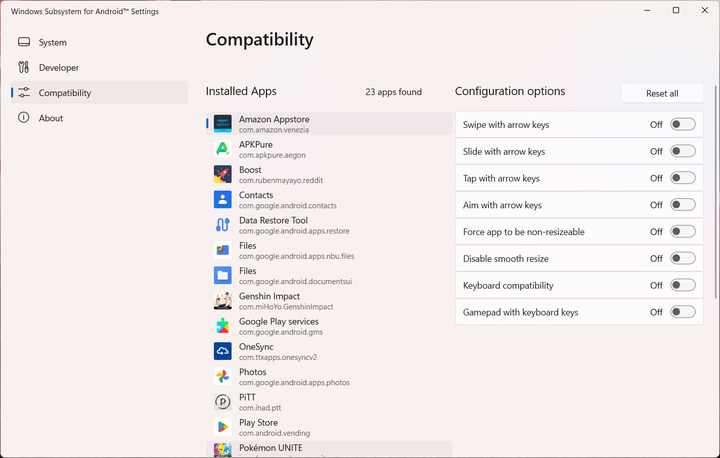This screenshot has width=720, height=458.
Task: Toggle Disable smooth resize switch
Action: tap(682, 258)
